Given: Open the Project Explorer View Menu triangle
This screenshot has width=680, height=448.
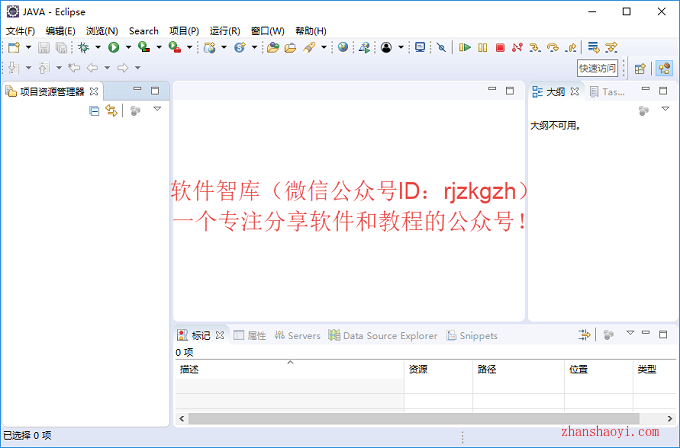Looking at the screenshot, I should click(157, 109).
